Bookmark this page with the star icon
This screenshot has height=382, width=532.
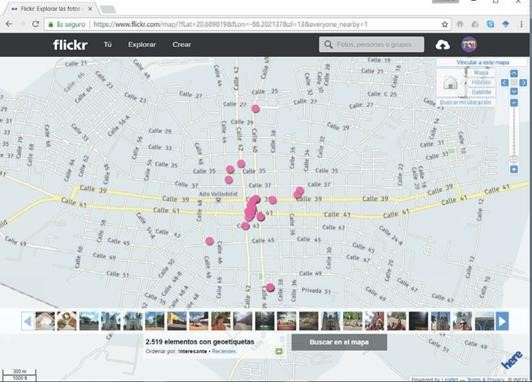tap(444, 24)
